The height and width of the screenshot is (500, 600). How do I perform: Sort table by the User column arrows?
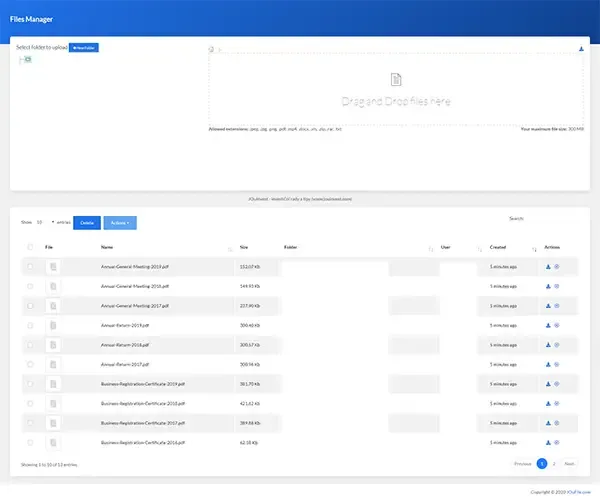479,249
